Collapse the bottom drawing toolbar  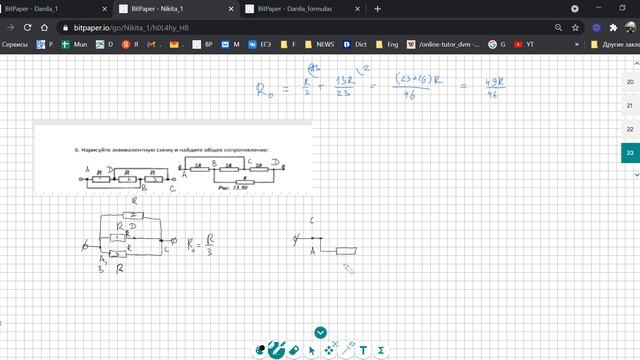tap(320, 332)
